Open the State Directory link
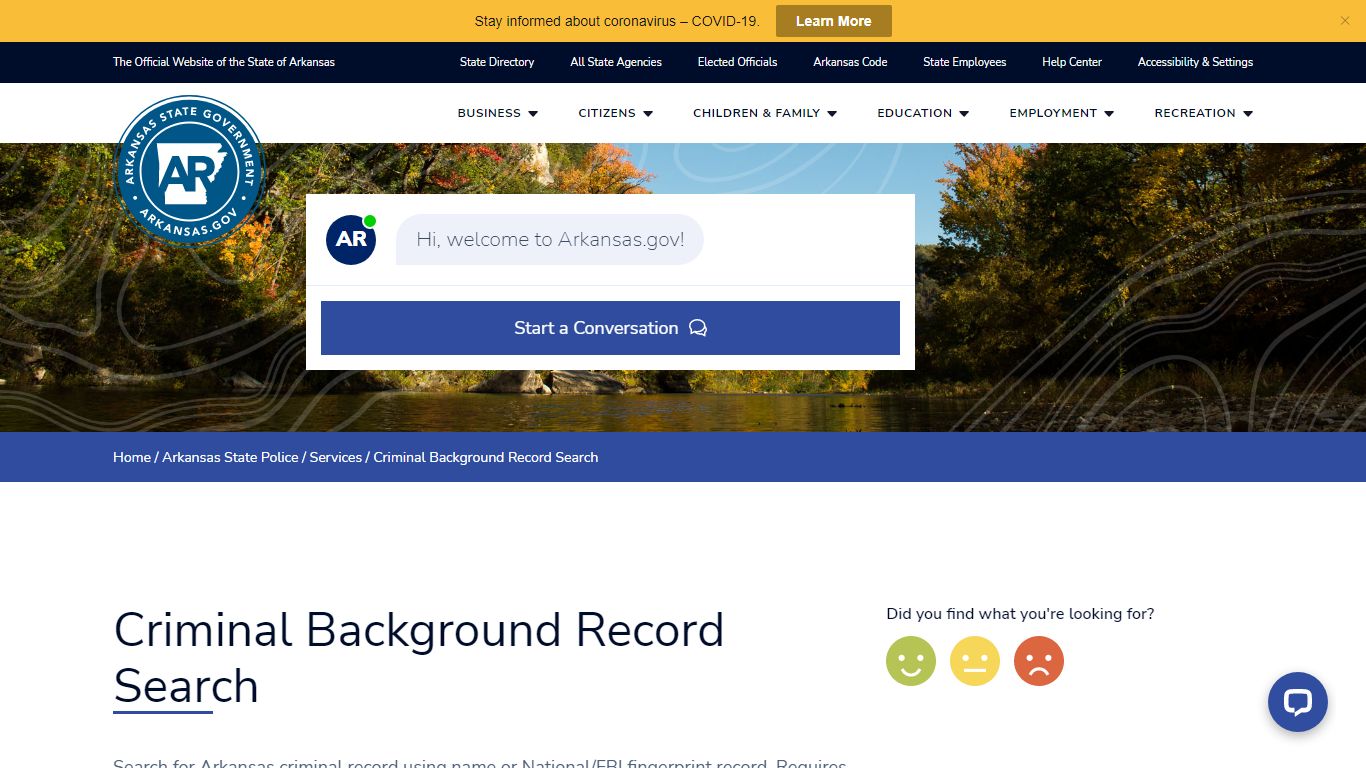1366x768 pixels. (x=497, y=62)
